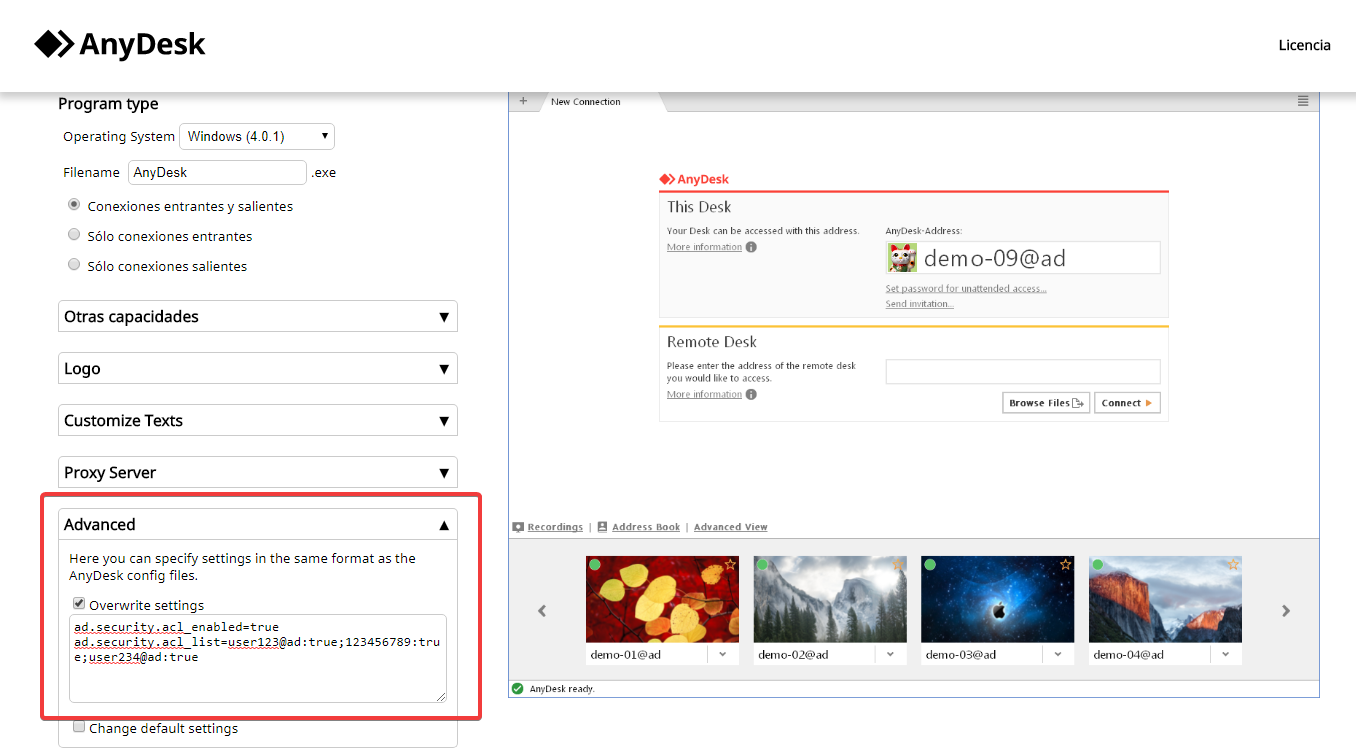Select Sólo conexiones entrantes option

pyautogui.click(x=74, y=235)
